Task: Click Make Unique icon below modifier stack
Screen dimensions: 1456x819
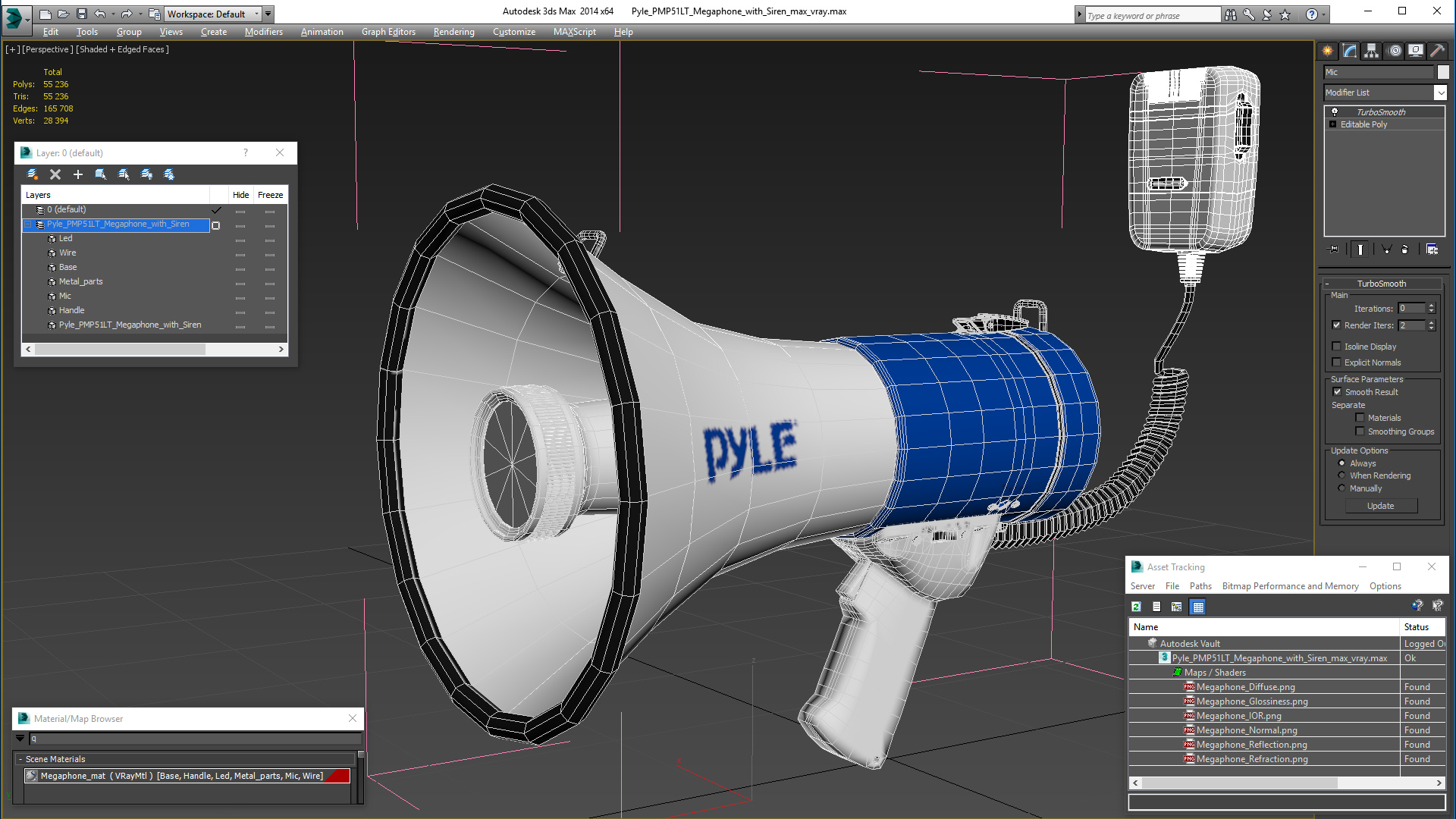Action: click(1386, 249)
